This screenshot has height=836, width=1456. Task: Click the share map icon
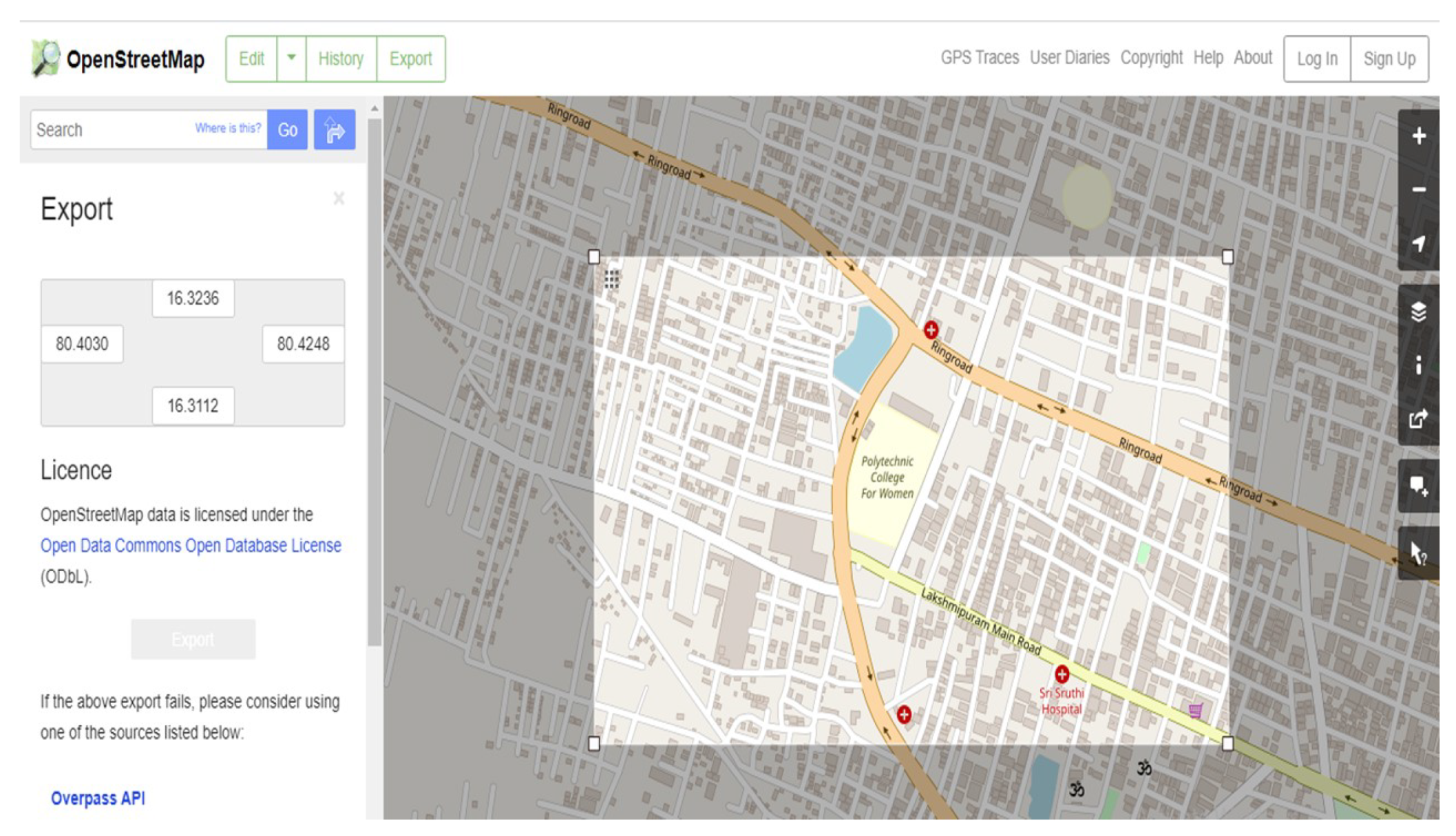pos(1417,418)
